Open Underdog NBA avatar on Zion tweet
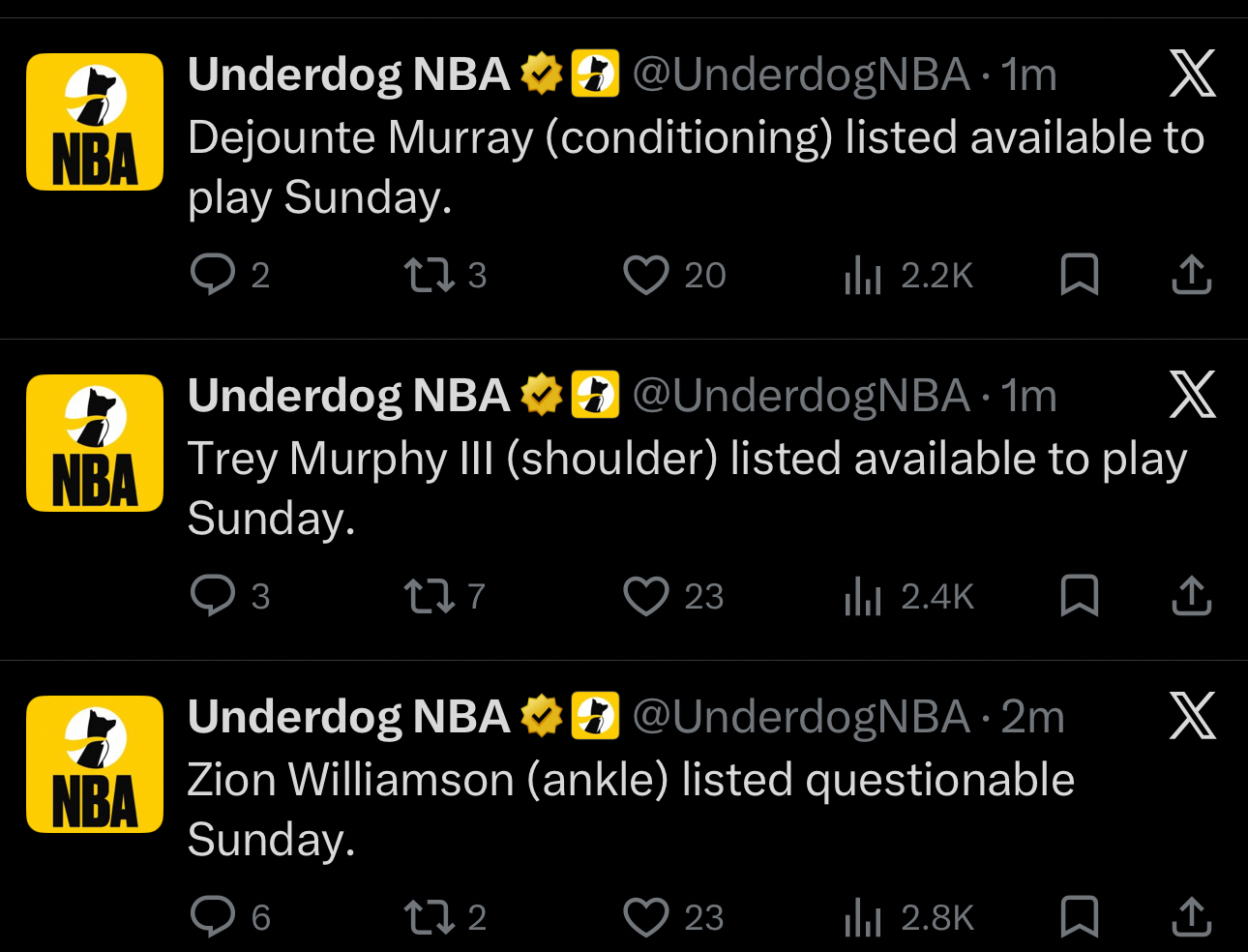1248x952 pixels. [x=95, y=764]
